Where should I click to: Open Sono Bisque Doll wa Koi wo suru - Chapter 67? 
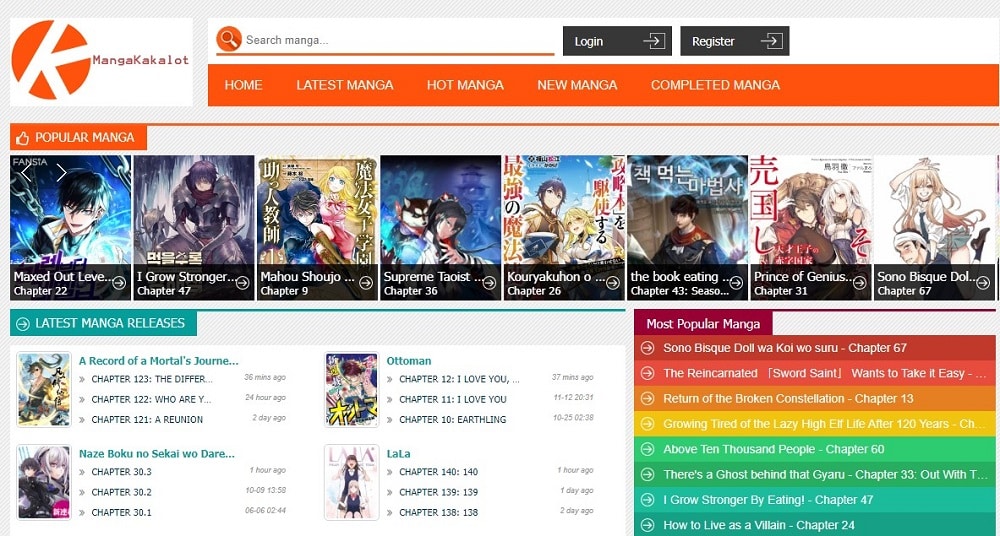click(x=784, y=348)
